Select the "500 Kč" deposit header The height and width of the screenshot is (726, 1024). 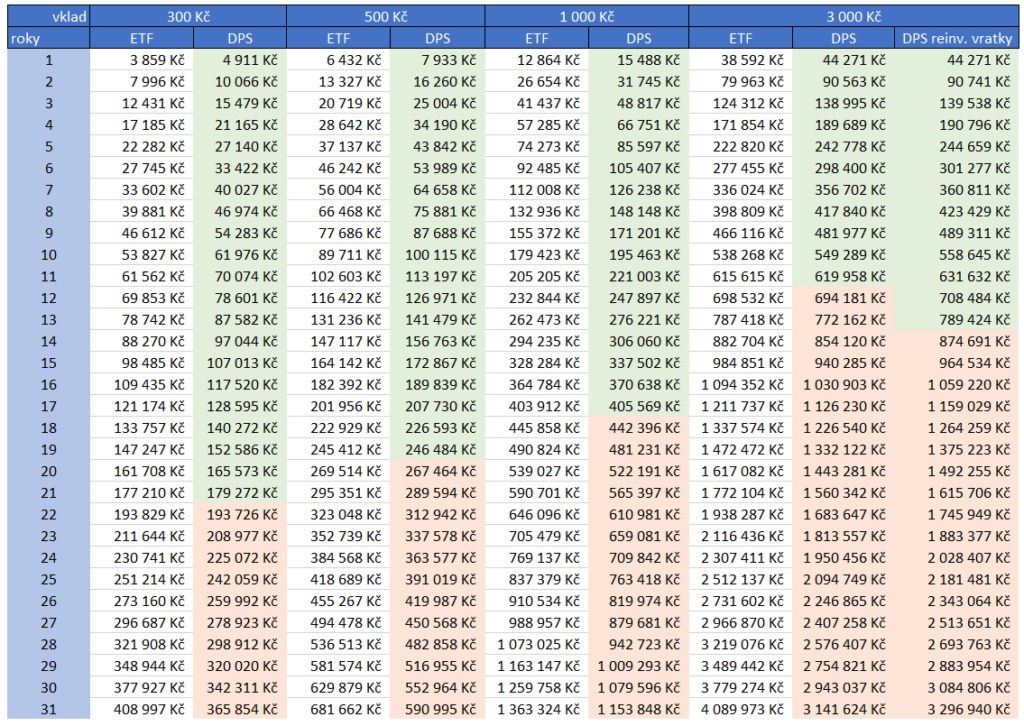pyautogui.click(x=386, y=16)
